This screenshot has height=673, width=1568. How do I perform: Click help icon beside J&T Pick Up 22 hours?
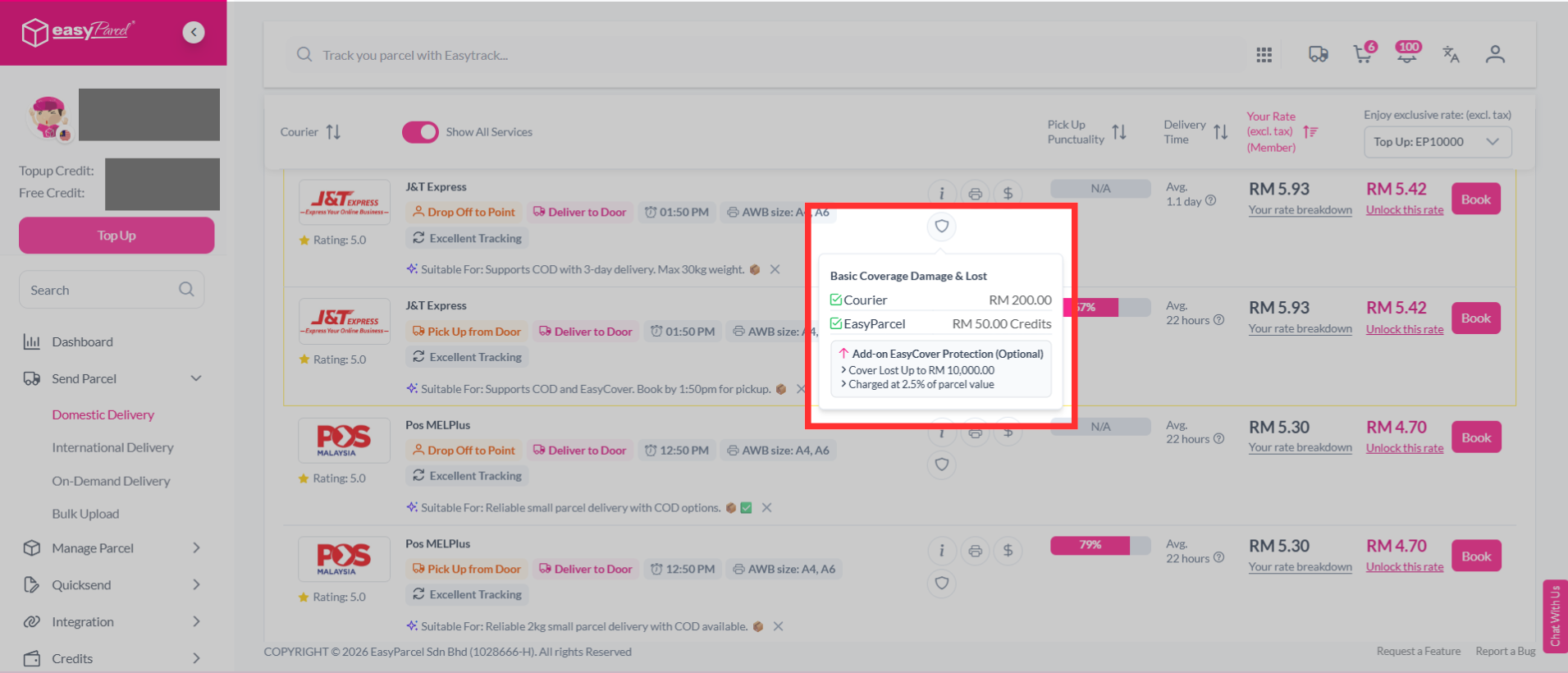pyautogui.click(x=1218, y=320)
